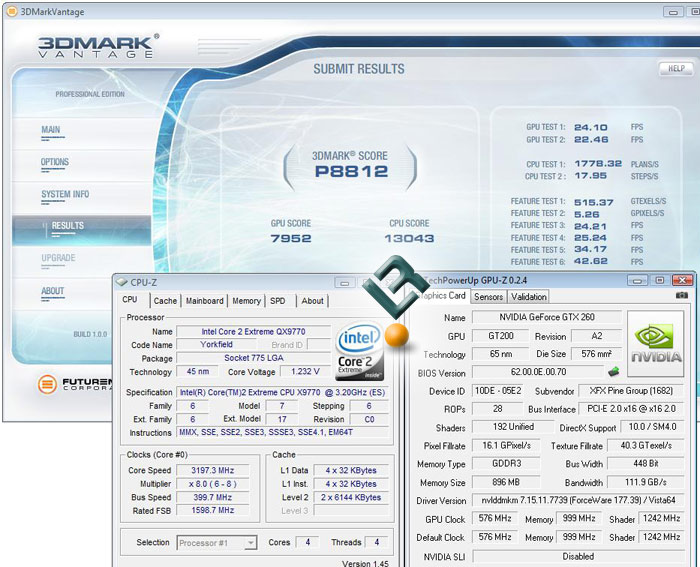Switch to the Memory tab in CPU-Z
The height and width of the screenshot is (567, 700).
click(246, 301)
